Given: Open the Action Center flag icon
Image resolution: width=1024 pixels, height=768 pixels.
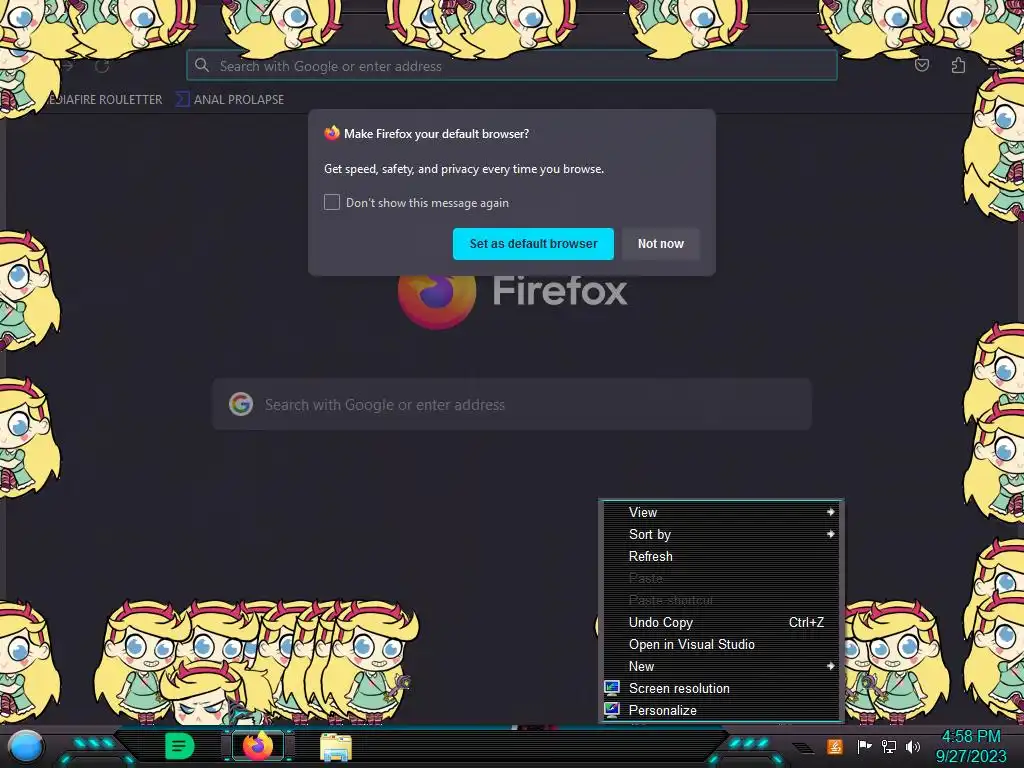Looking at the screenshot, I should click(864, 746).
